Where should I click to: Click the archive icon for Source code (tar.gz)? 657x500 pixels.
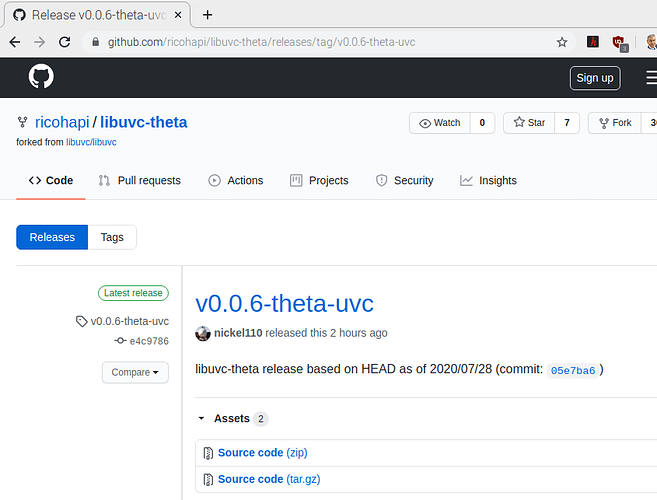click(x=208, y=479)
